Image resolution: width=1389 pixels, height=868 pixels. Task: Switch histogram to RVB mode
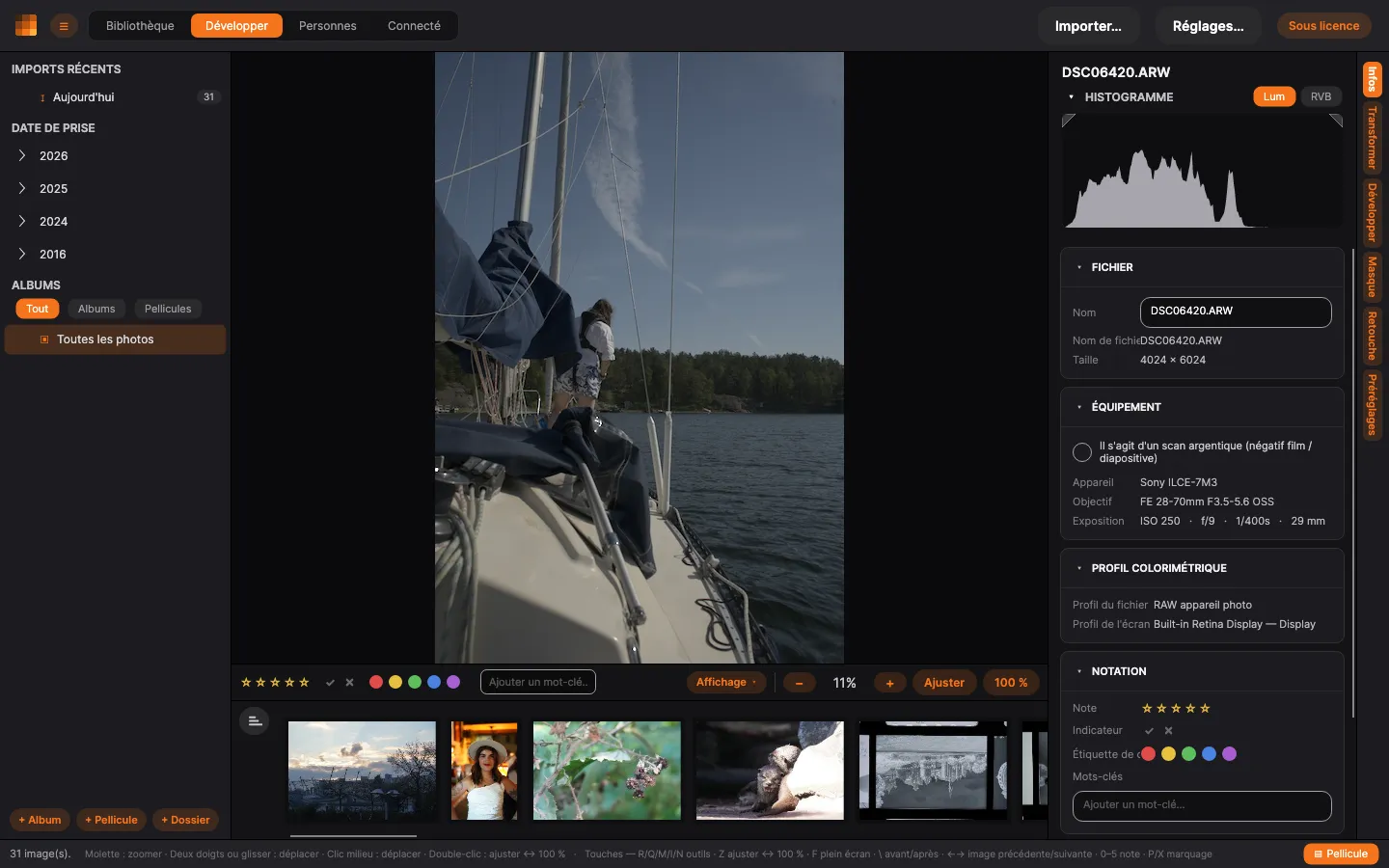click(1321, 96)
